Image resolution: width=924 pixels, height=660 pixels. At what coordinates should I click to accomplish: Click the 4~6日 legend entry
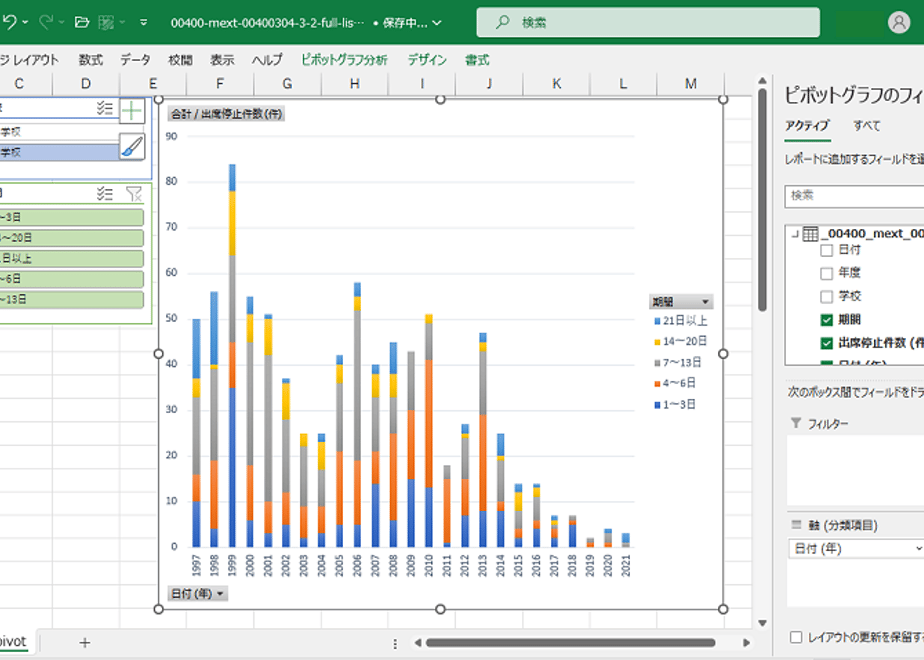[x=675, y=384]
